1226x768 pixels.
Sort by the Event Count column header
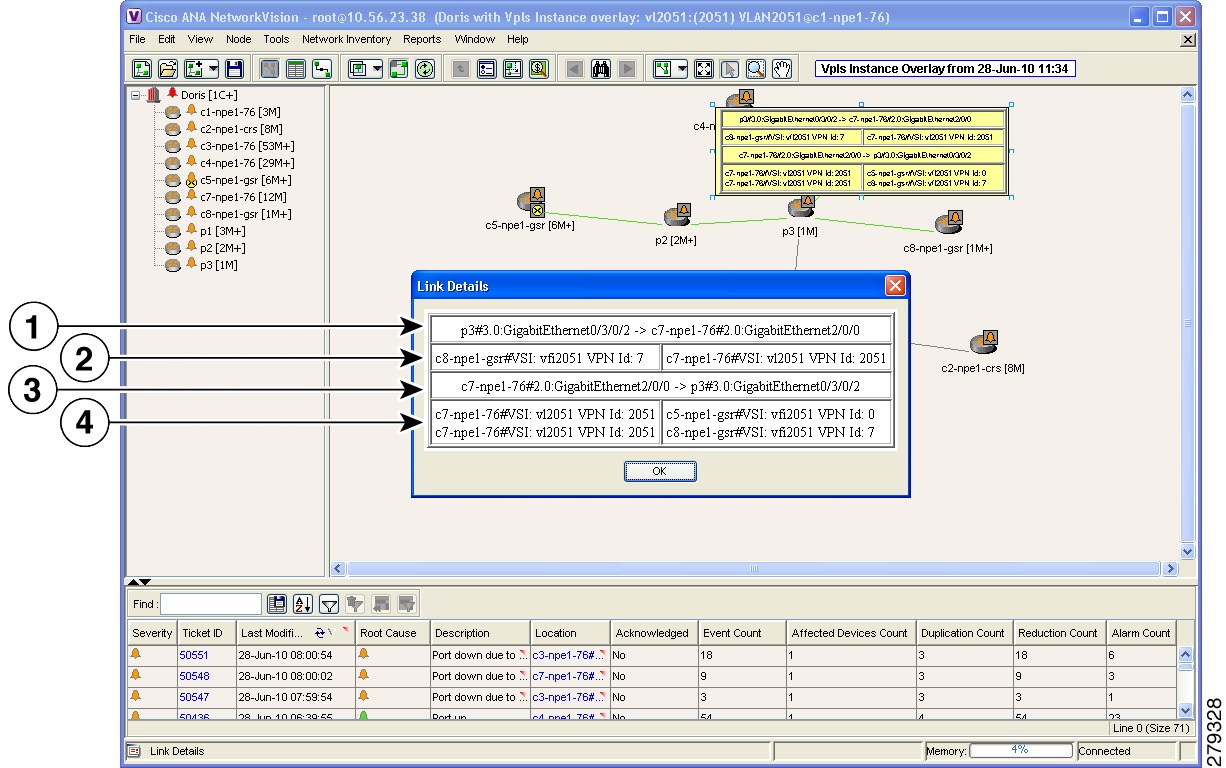click(x=744, y=633)
